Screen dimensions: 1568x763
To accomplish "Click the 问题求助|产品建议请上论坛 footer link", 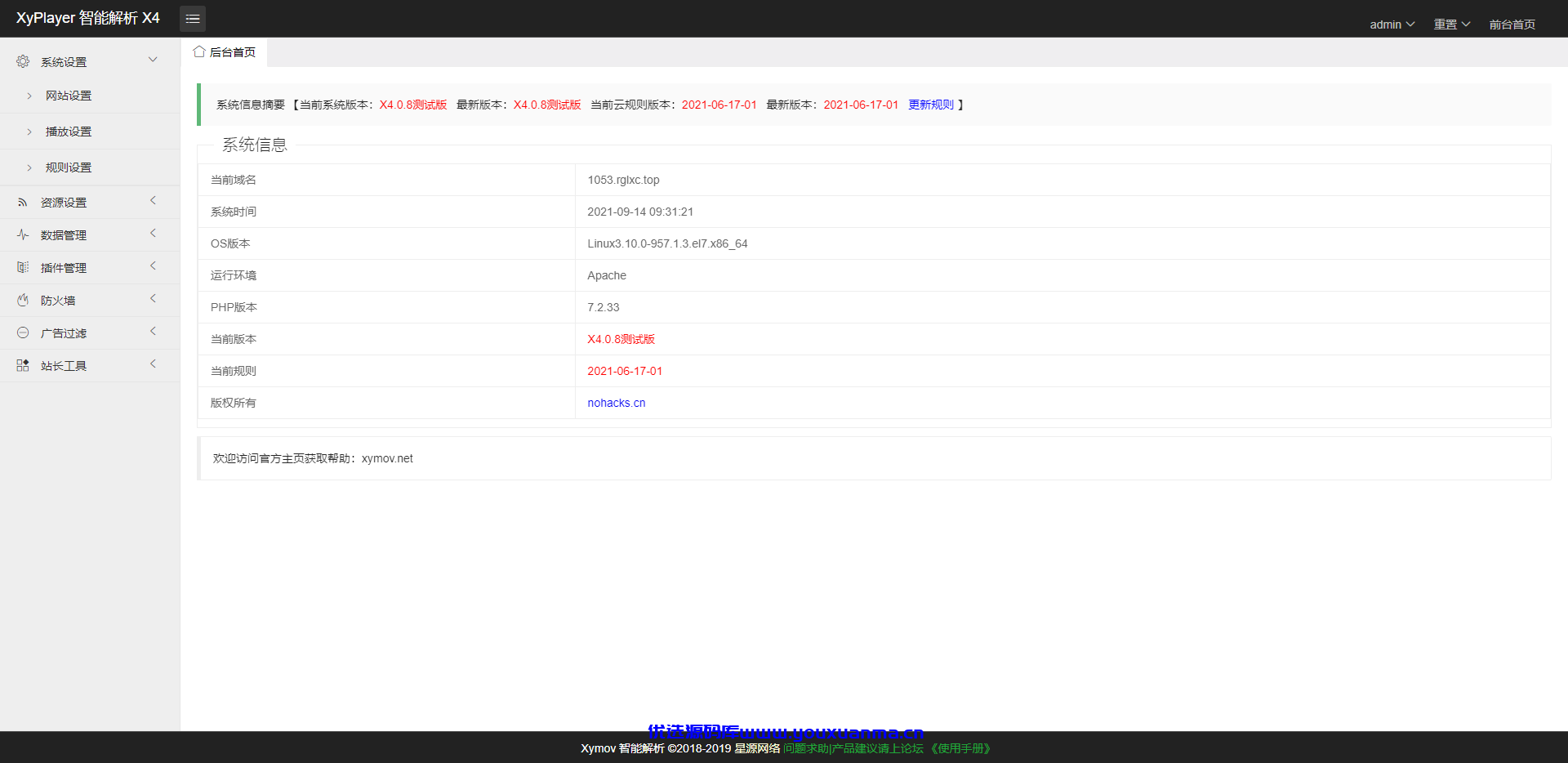I will [853, 748].
